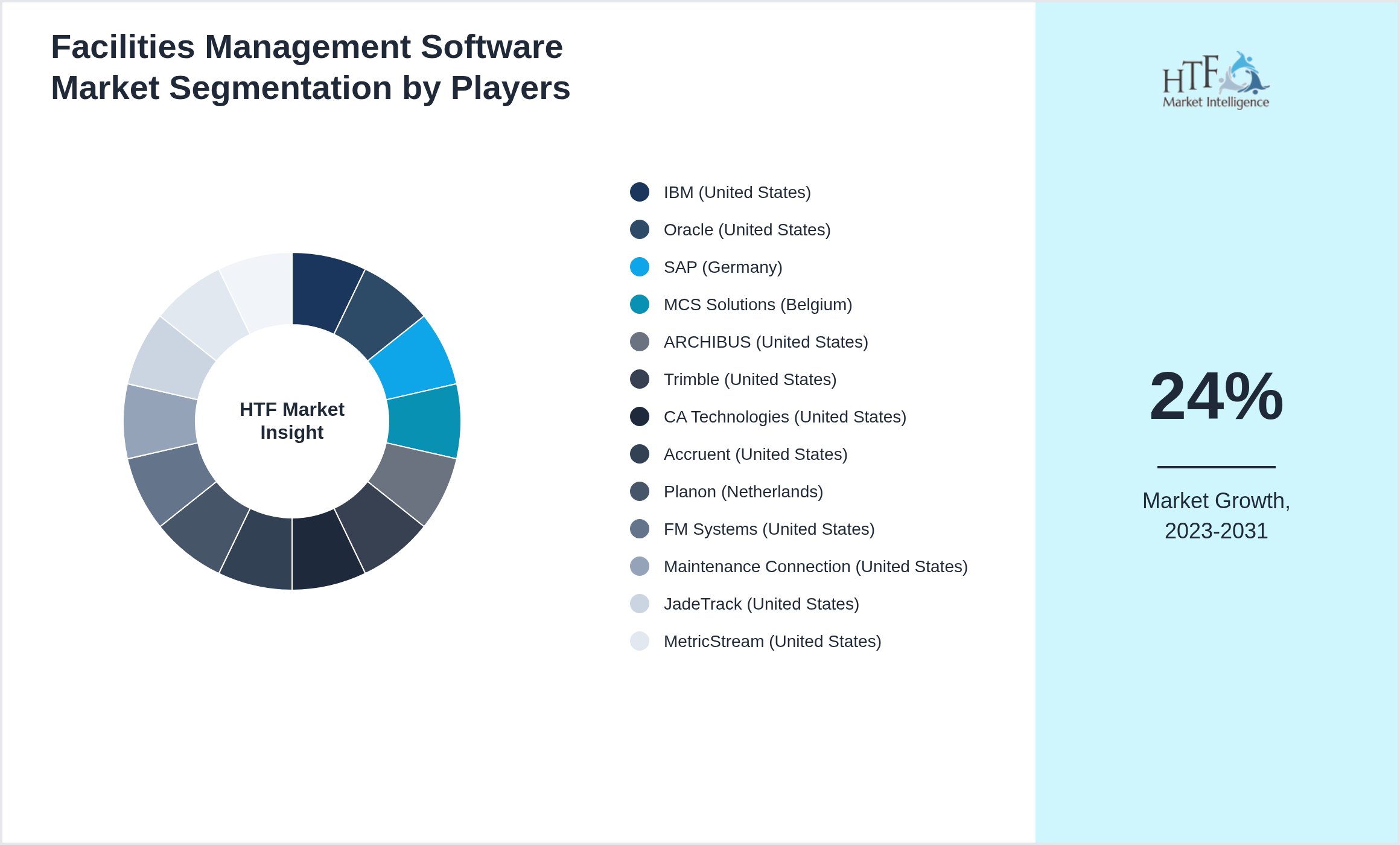
Task: Select 'Maintenance Connection (United States)' legend label
Action: (x=816, y=567)
